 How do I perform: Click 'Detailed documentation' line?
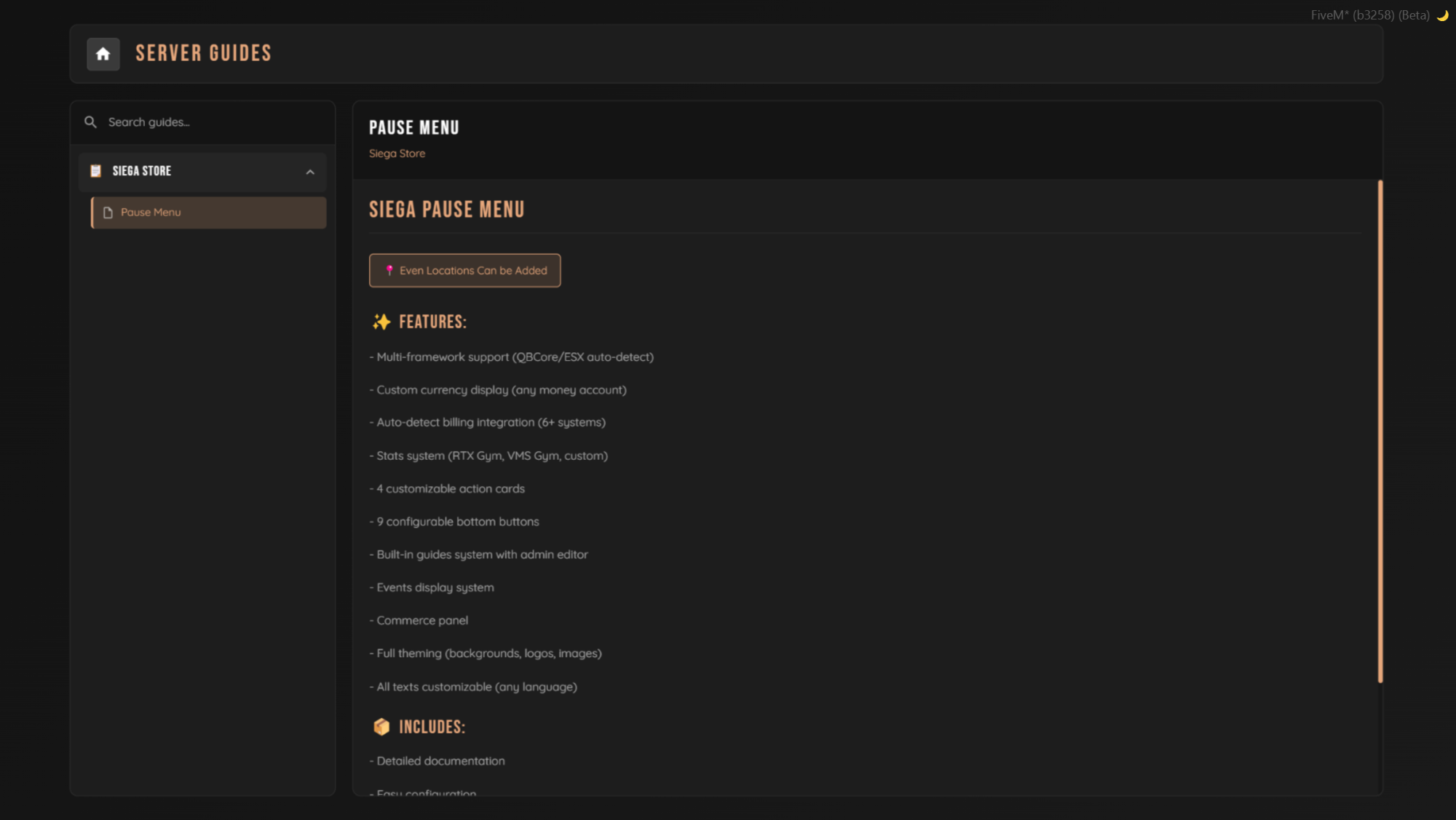click(437, 761)
